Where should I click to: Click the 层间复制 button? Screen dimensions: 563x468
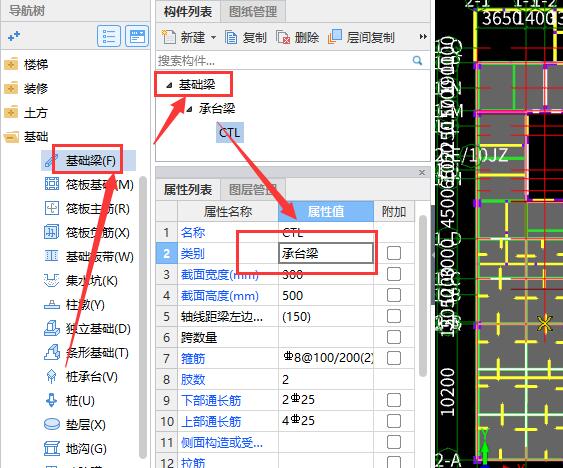(361, 37)
